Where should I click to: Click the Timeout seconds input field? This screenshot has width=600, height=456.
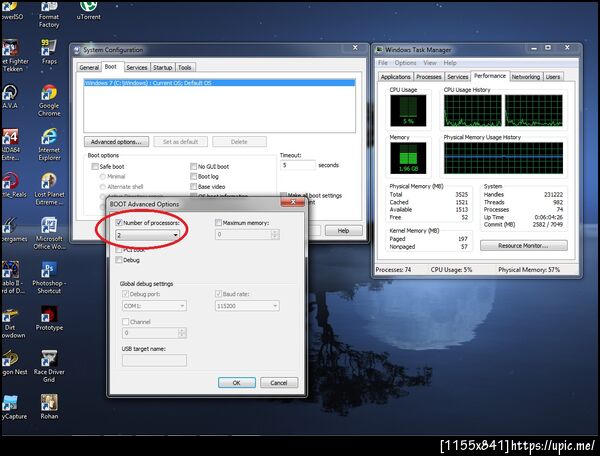click(x=298, y=165)
